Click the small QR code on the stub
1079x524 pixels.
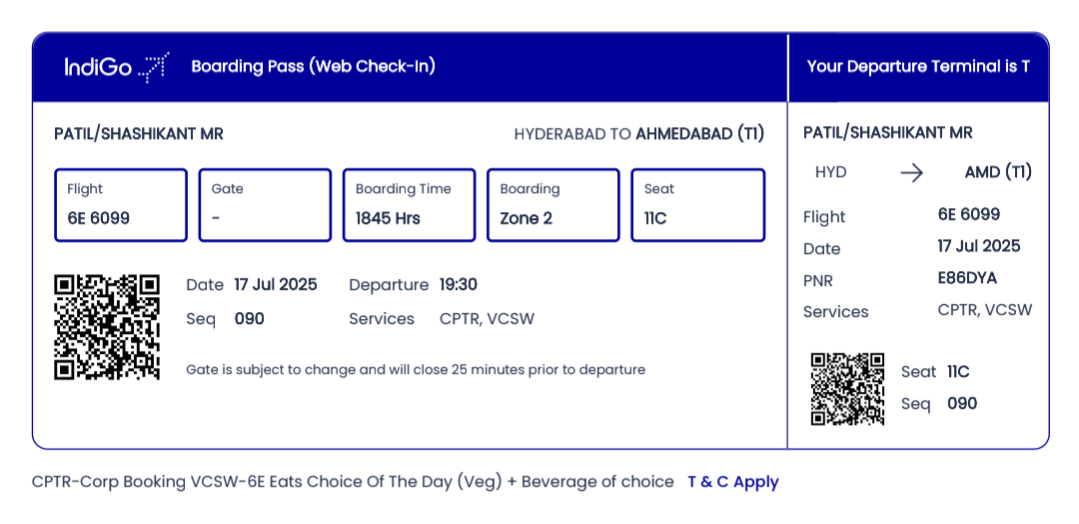pos(847,388)
